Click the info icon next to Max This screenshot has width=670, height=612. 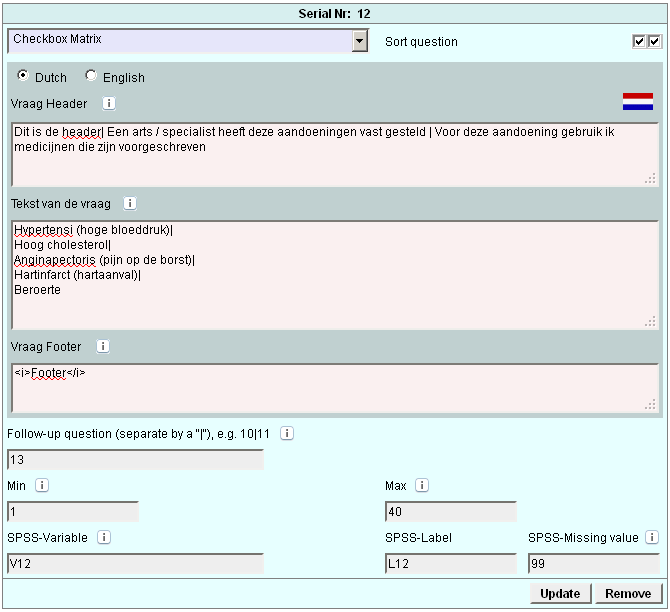[422, 485]
